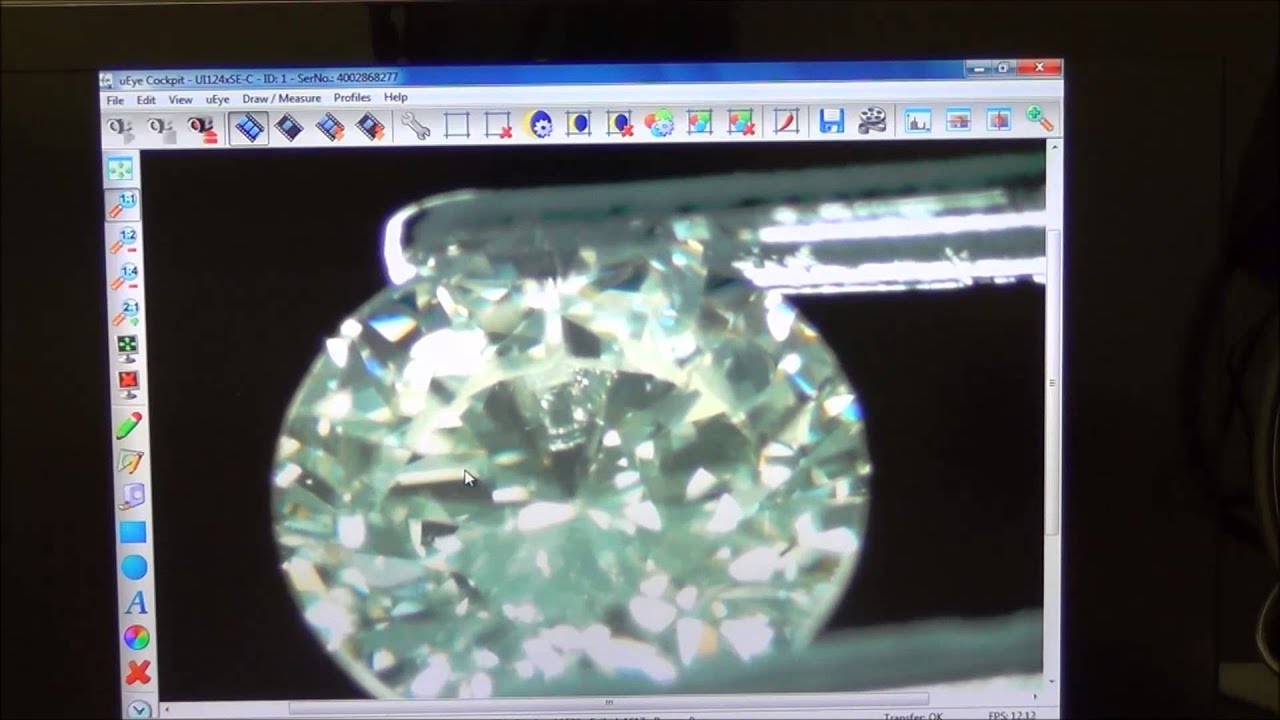Viewport: 1280px width, 720px height.
Task: Click the second filmstrip capture icon
Action: coord(289,127)
